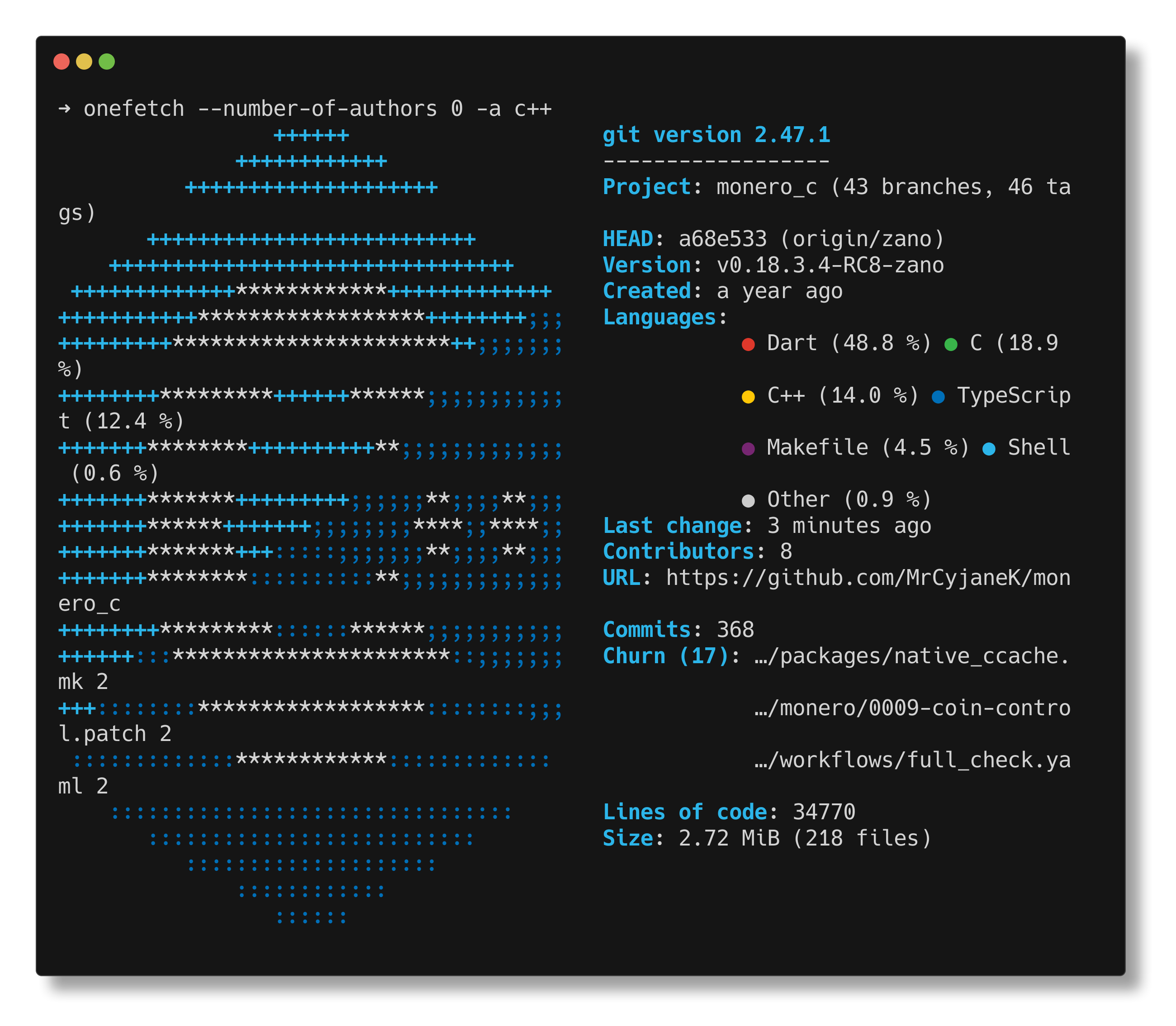Click the purple Makefile language dot
The height and width of the screenshot is (1026, 1176).
coord(748,449)
